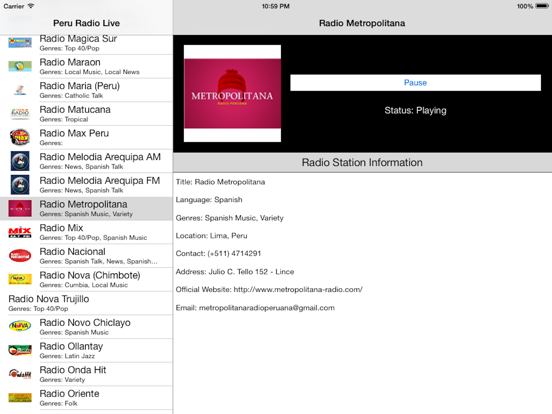Click the Radio Station Information header
The width and height of the screenshot is (552, 414).
coord(362,162)
